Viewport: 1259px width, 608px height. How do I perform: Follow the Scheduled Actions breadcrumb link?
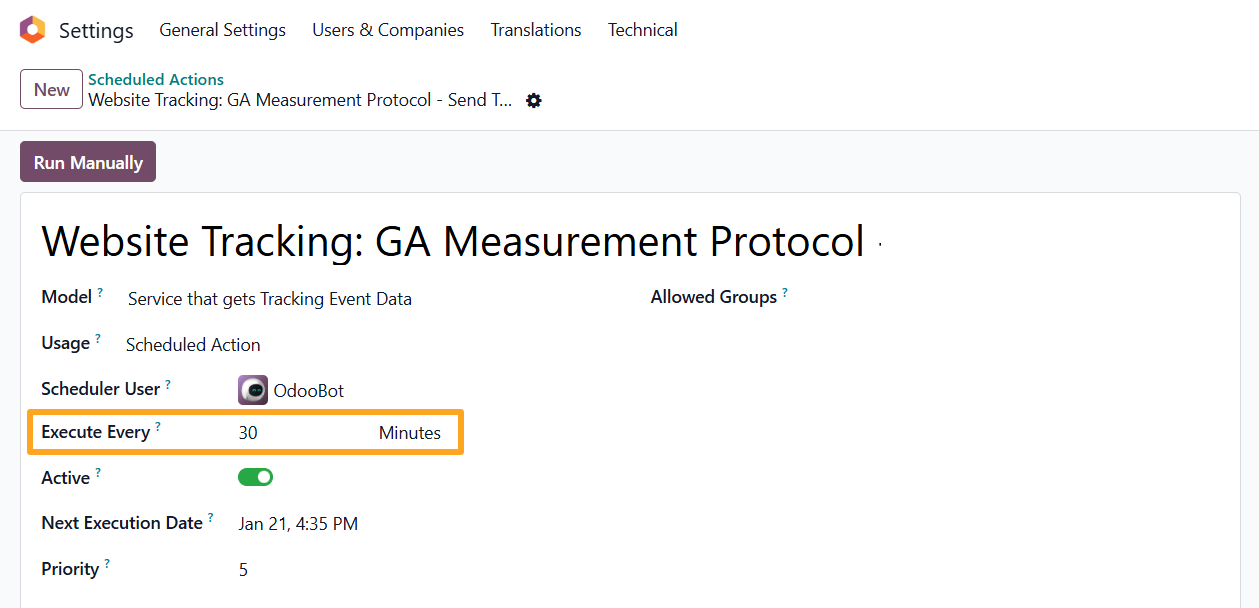[x=155, y=79]
